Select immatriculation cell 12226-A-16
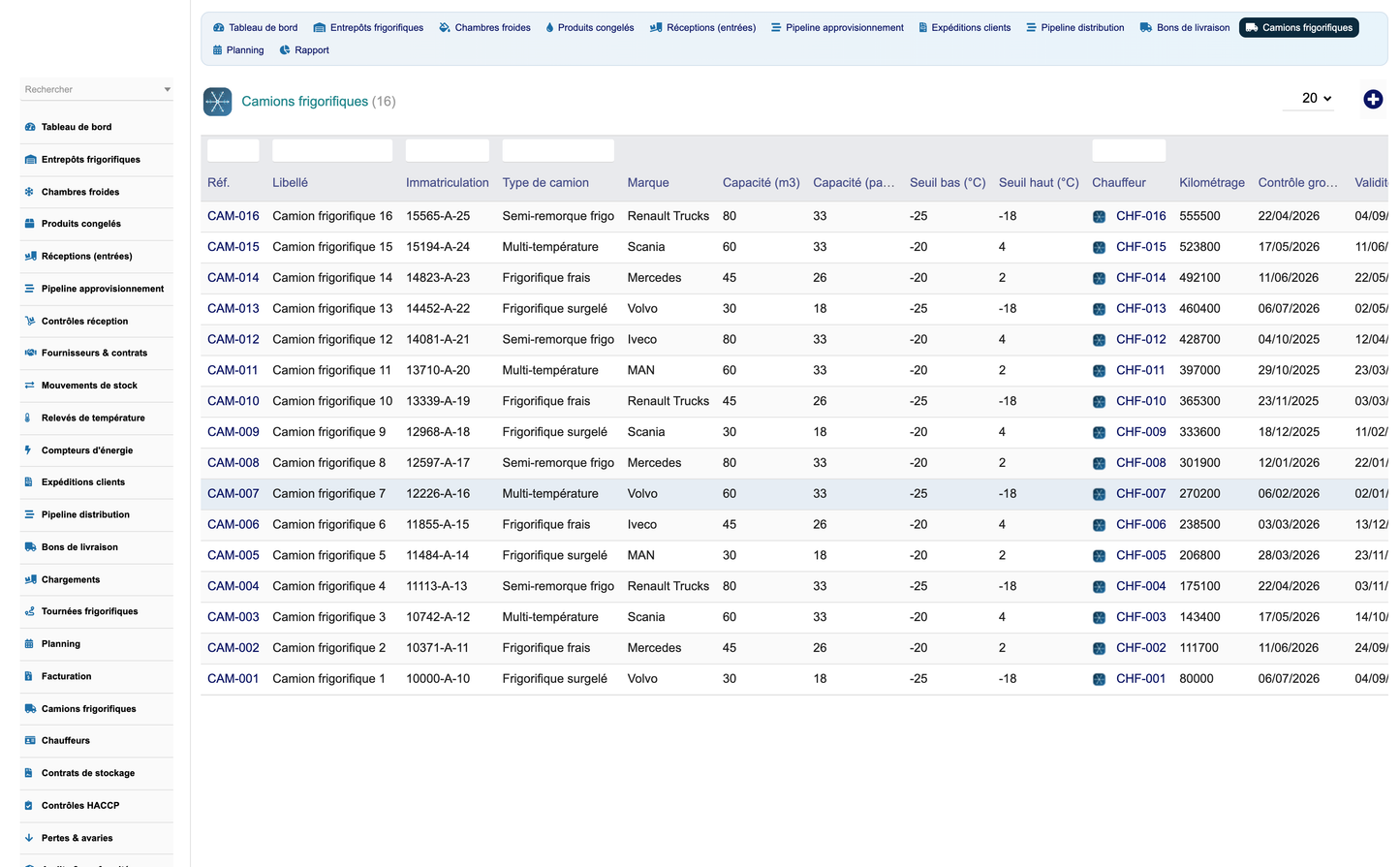Screen dimensions: 1400x867 (438, 494)
